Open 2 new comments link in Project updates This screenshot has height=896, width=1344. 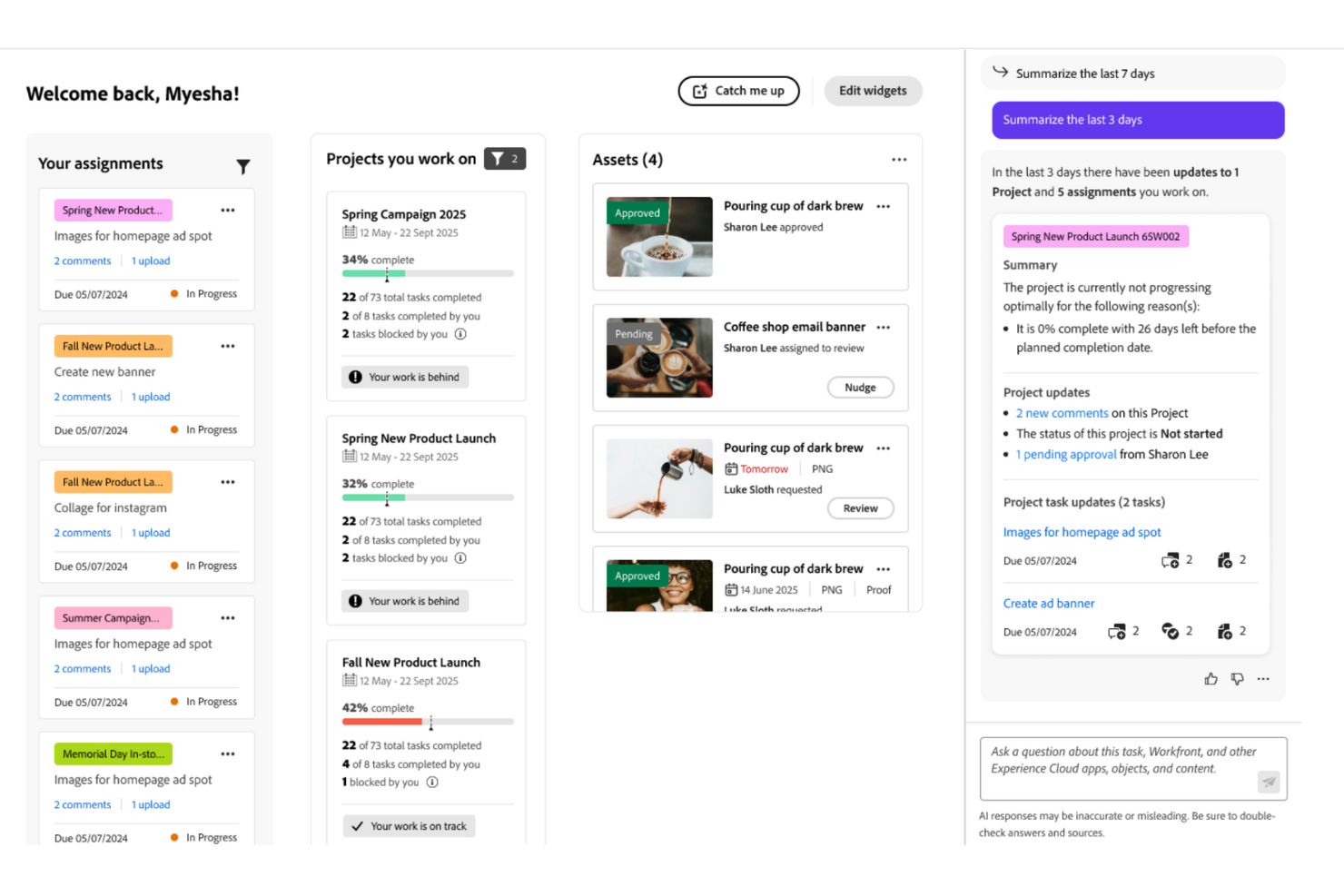[1062, 413]
